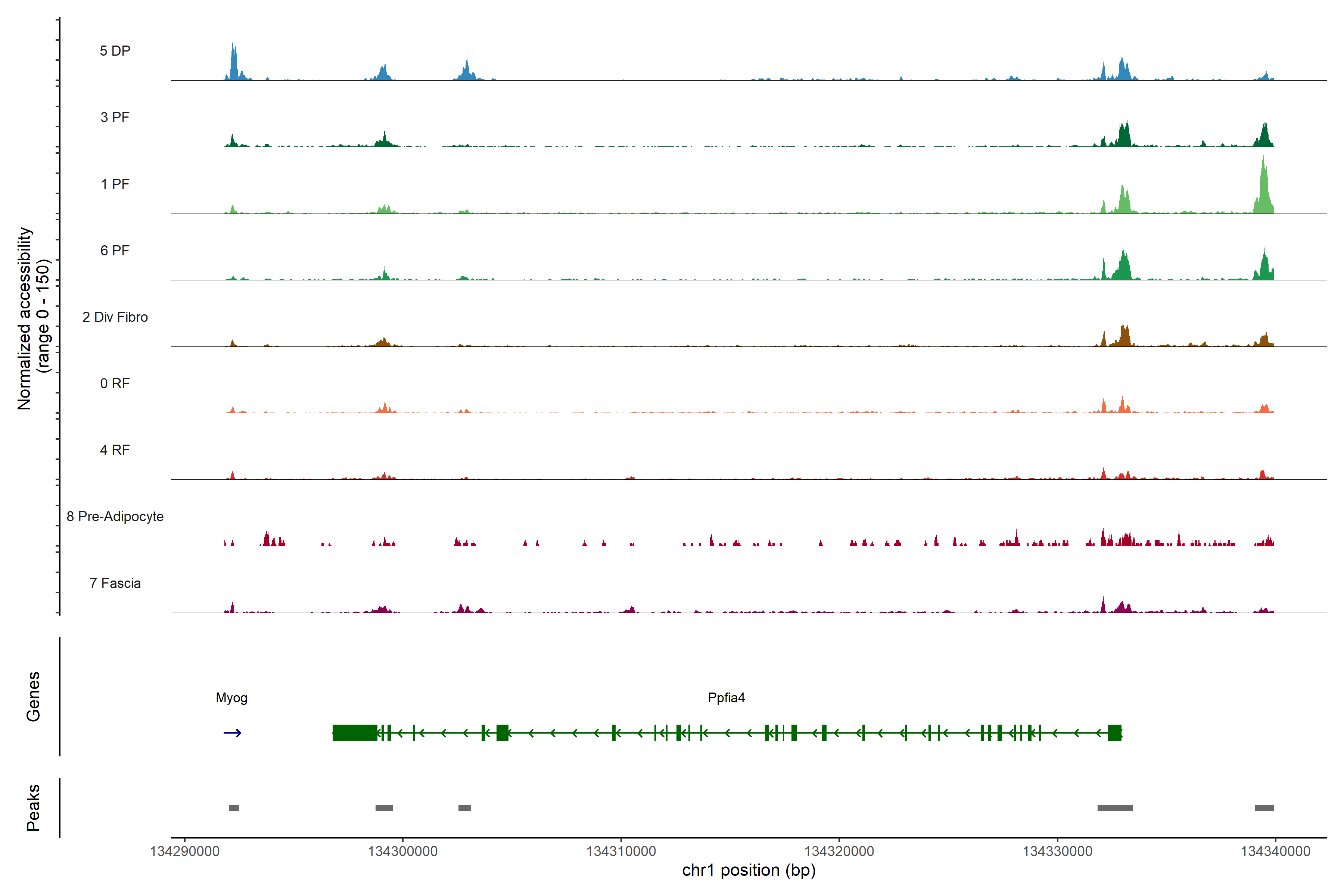The width and height of the screenshot is (1344, 896).
Task: Click the 7 Fascia track label
Action: 115,584
